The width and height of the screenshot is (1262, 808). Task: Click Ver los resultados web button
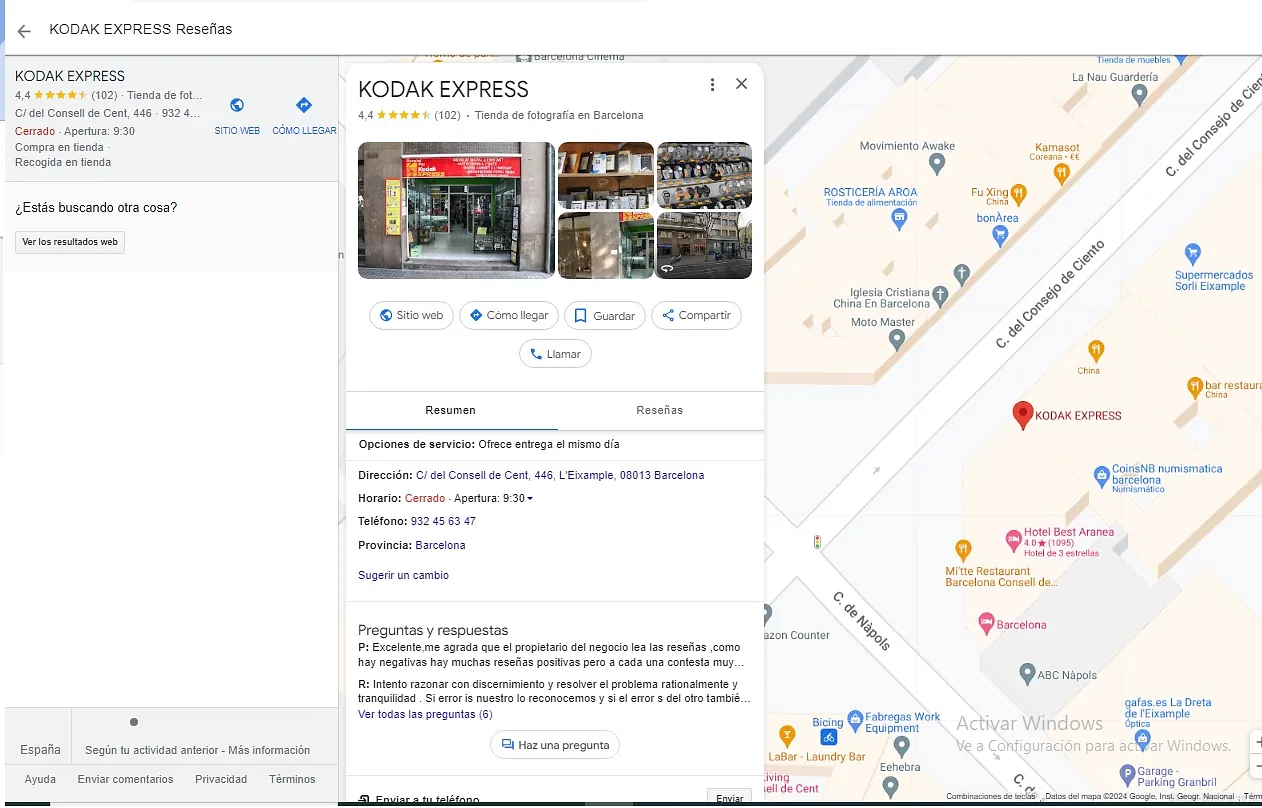(70, 242)
